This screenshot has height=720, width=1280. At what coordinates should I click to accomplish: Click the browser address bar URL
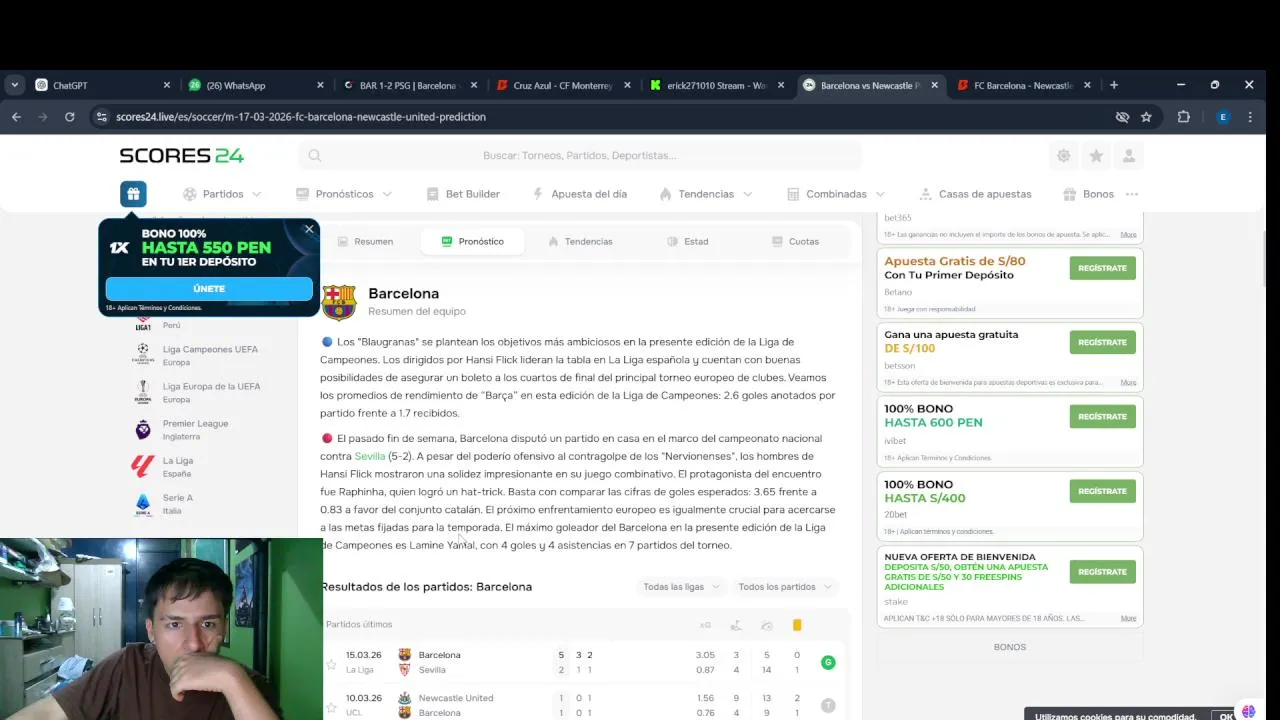(301, 117)
